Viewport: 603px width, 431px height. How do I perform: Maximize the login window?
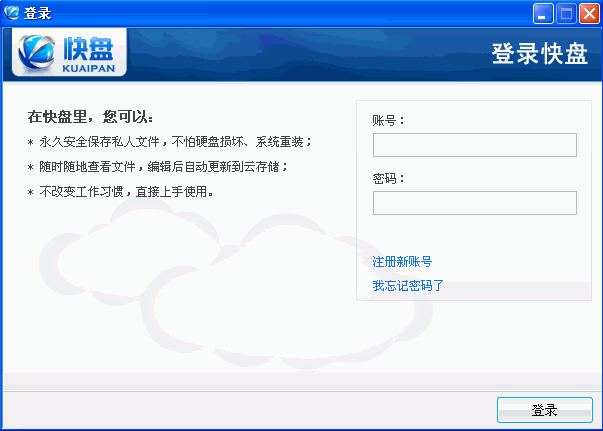pos(566,13)
